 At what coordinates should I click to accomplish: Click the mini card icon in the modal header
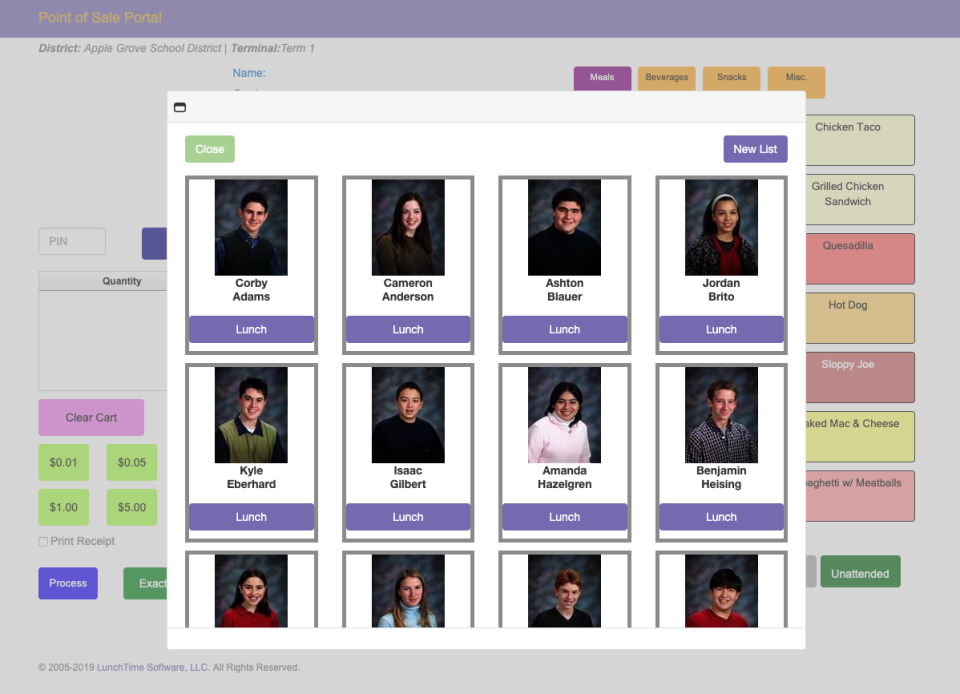click(x=180, y=107)
